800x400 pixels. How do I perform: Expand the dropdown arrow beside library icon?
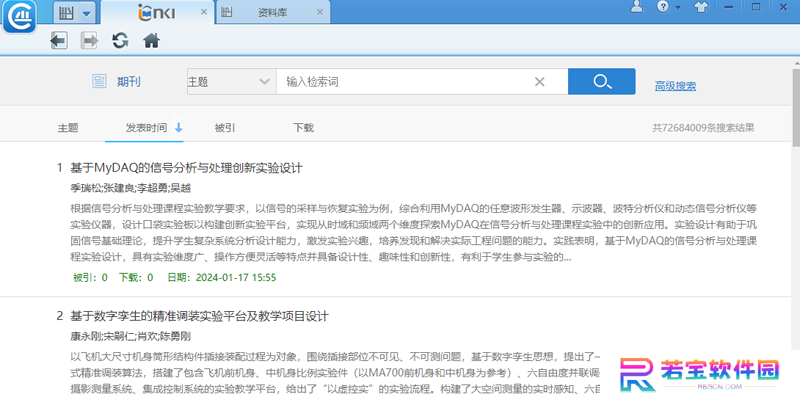[x=87, y=13]
